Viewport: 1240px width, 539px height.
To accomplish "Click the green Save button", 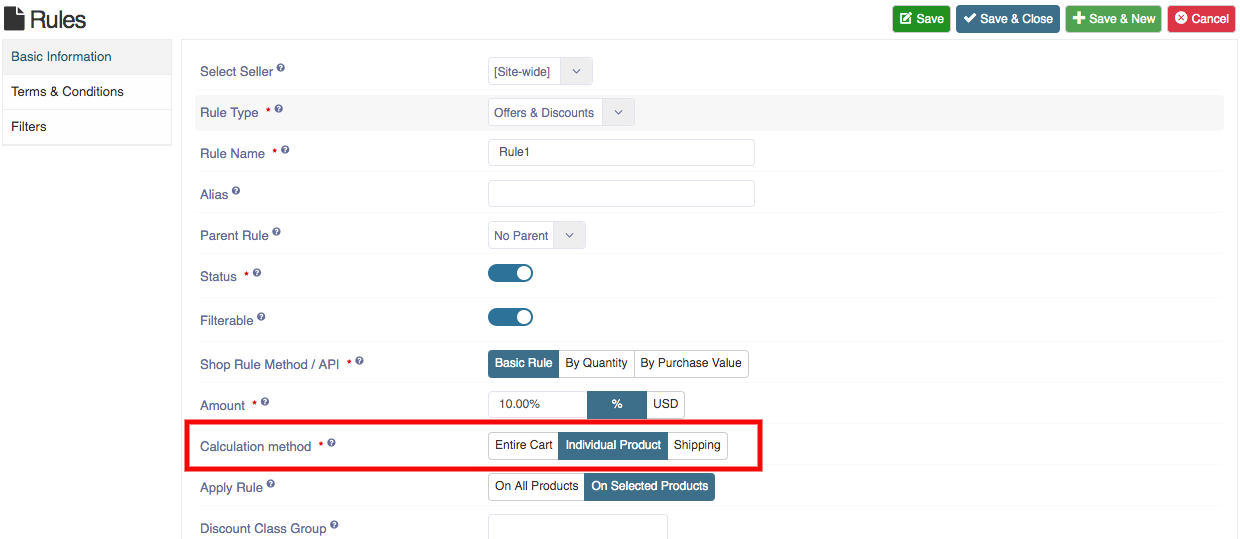I will click(x=921, y=19).
